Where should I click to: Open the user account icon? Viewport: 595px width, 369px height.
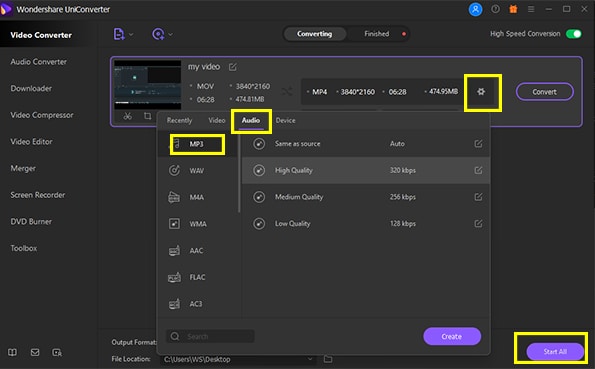coord(475,9)
